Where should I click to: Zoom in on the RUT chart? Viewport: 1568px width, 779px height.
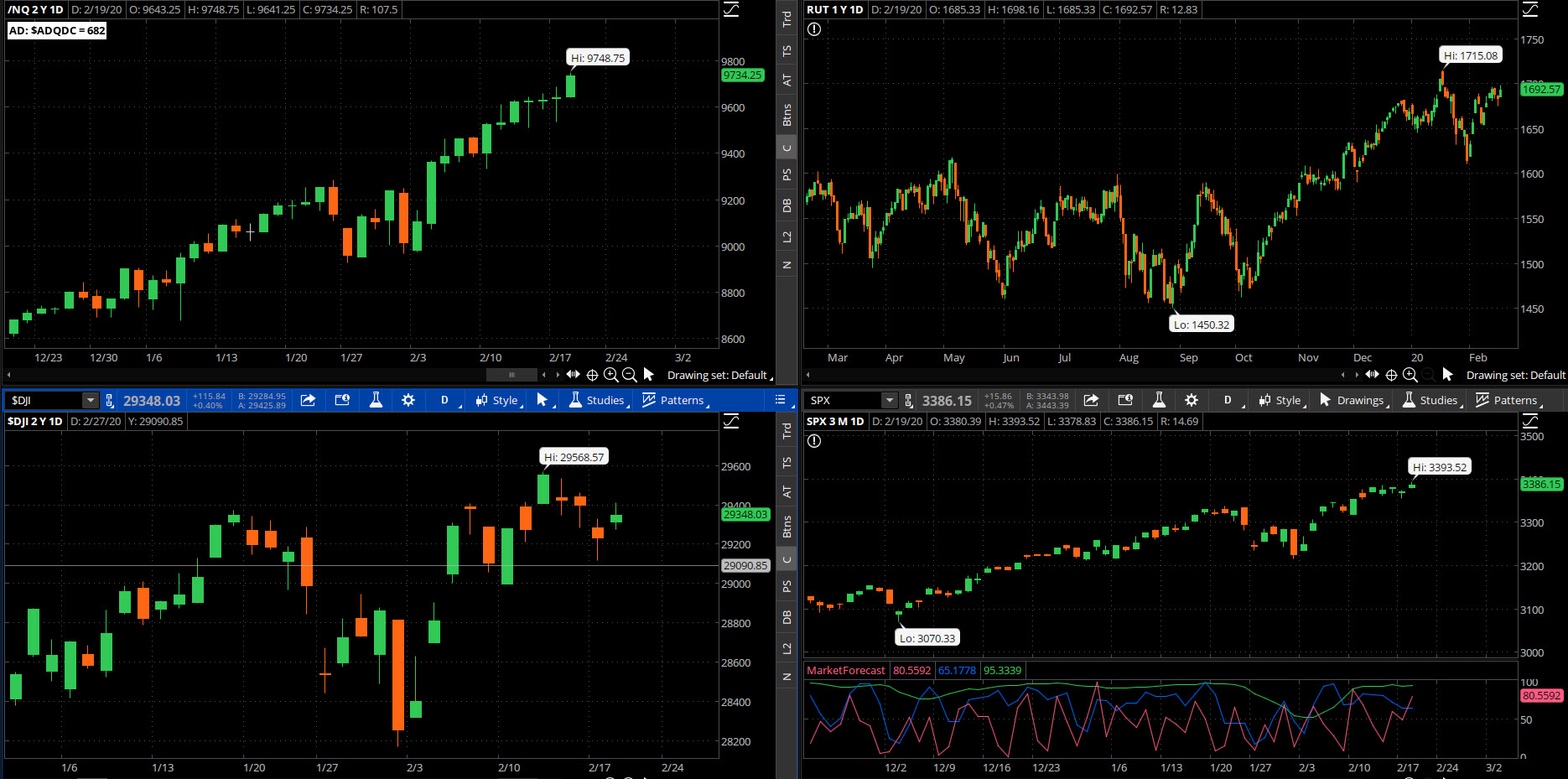(x=1410, y=375)
